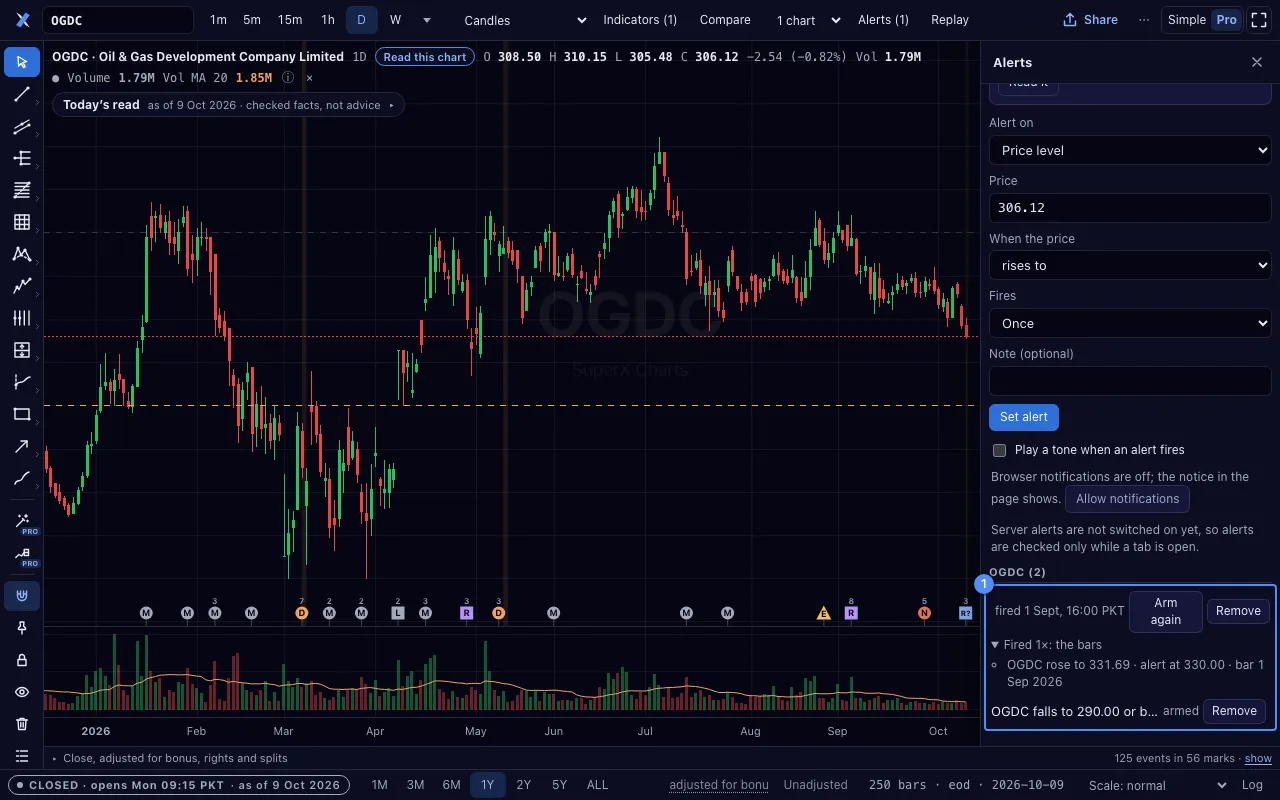Viewport: 1280px width, 800px height.
Task: Click the alert Price input field
Action: 1130,208
